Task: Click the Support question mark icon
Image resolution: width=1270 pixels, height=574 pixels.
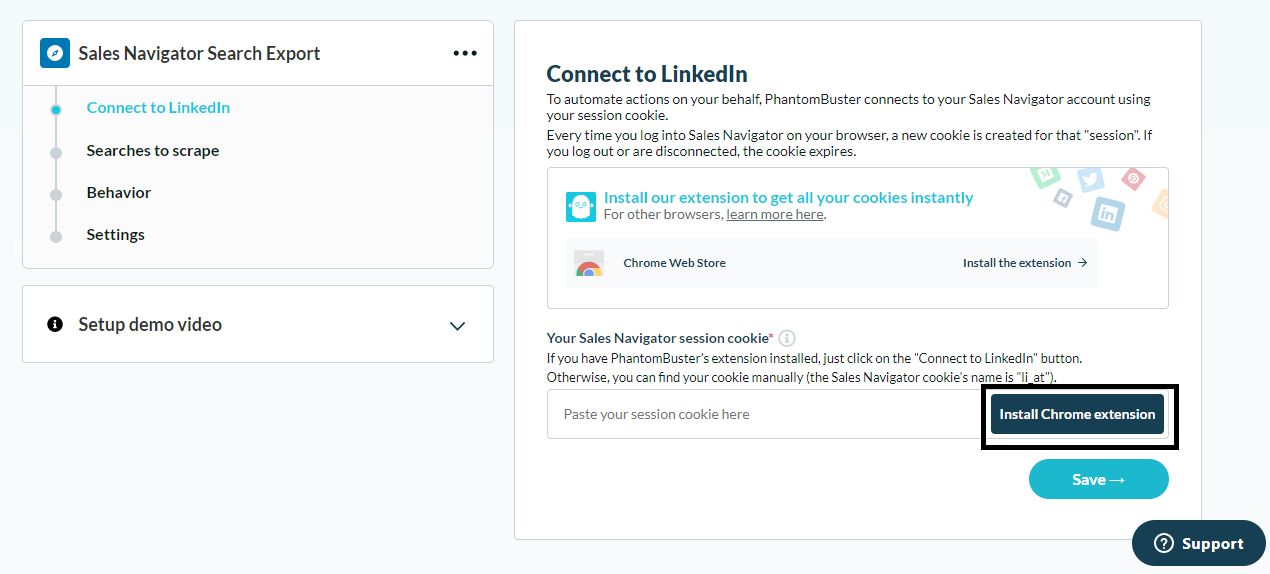Action: (1163, 543)
